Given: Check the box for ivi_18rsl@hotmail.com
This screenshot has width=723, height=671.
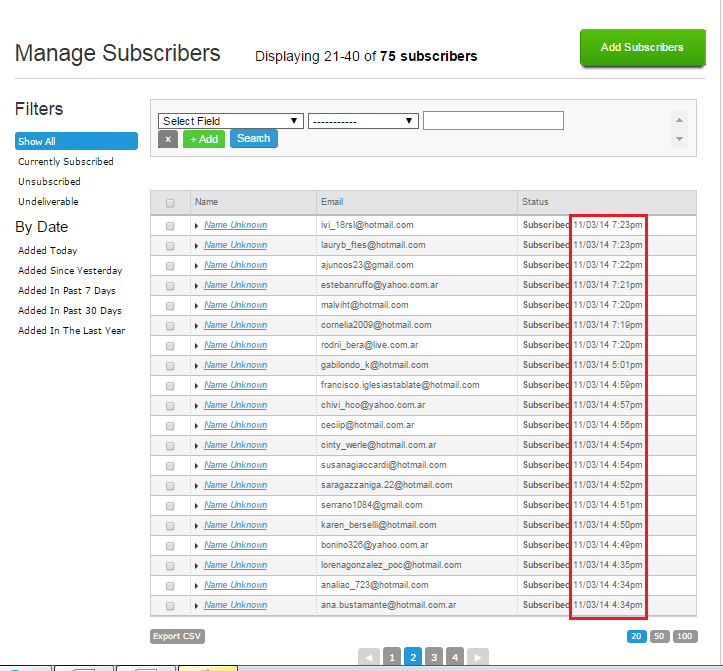Looking at the screenshot, I should pyautogui.click(x=170, y=226).
